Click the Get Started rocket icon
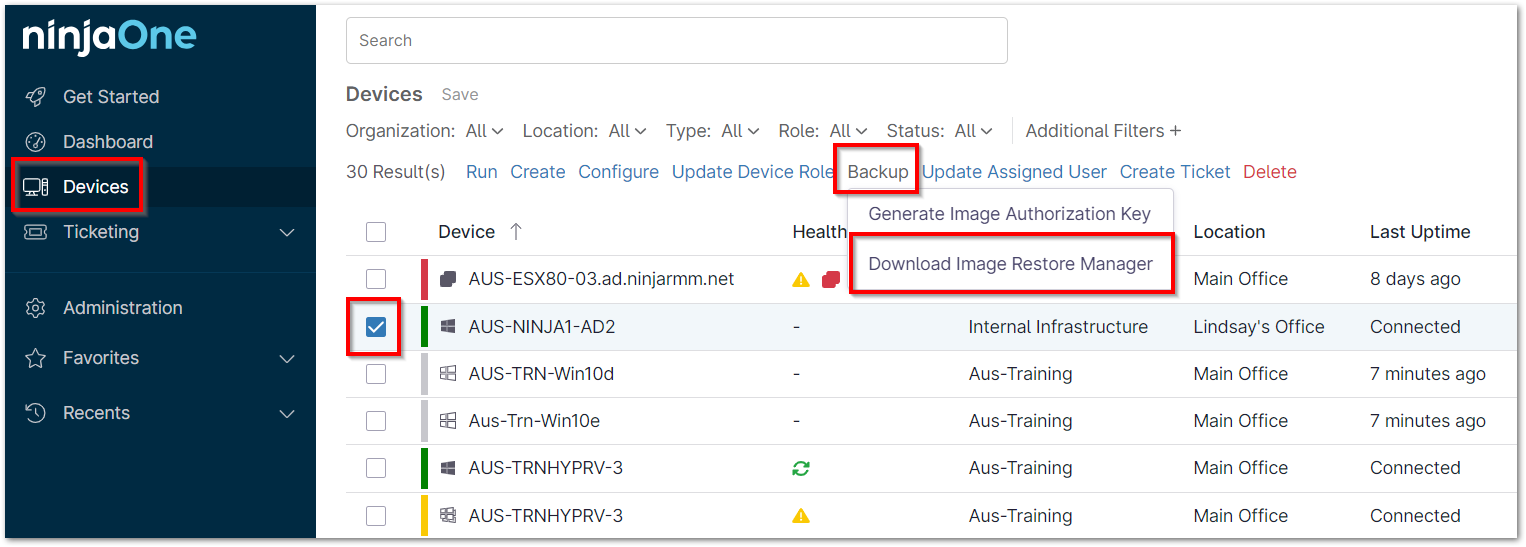This screenshot has width=1526, height=547. click(x=36, y=97)
